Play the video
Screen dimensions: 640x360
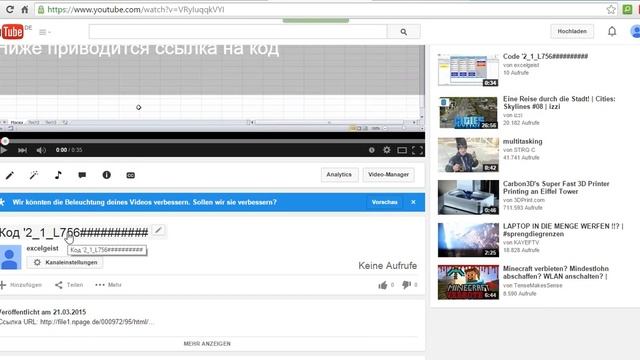click(4, 150)
